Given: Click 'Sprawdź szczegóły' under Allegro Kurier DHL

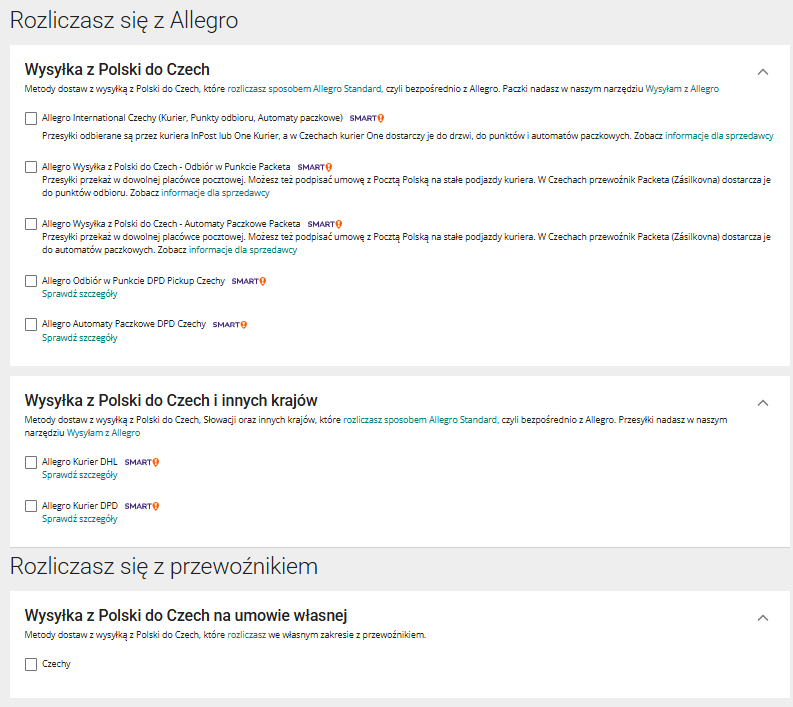Looking at the screenshot, I should (80, 475).
